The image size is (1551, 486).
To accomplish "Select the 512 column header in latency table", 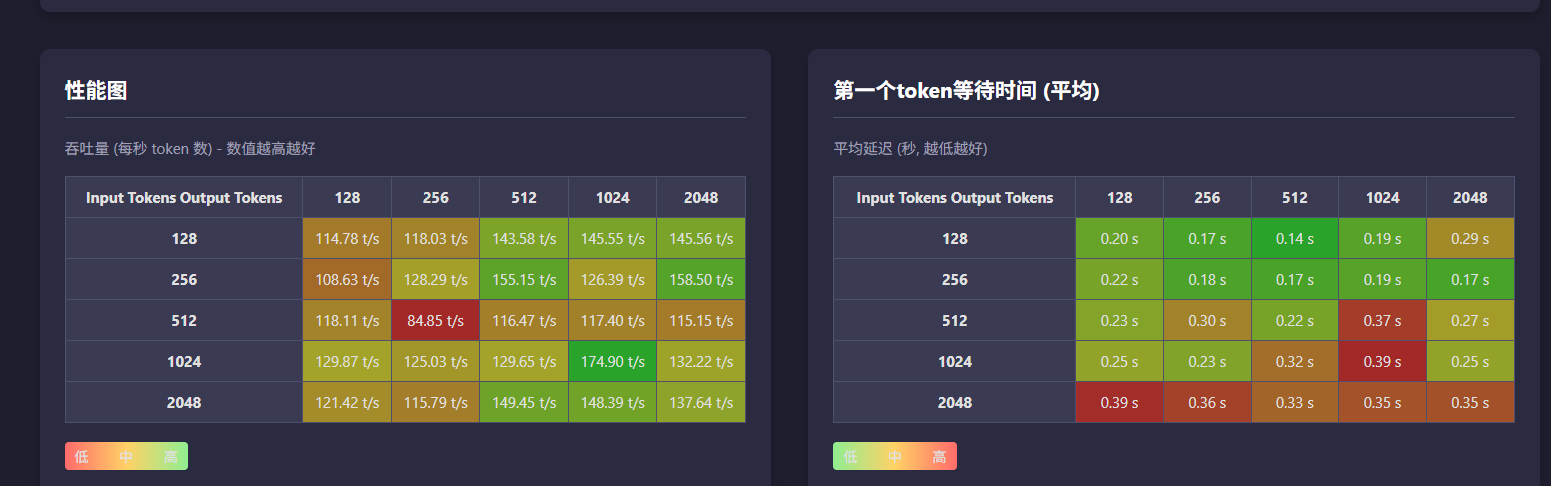I will [x=1294, y=198].
